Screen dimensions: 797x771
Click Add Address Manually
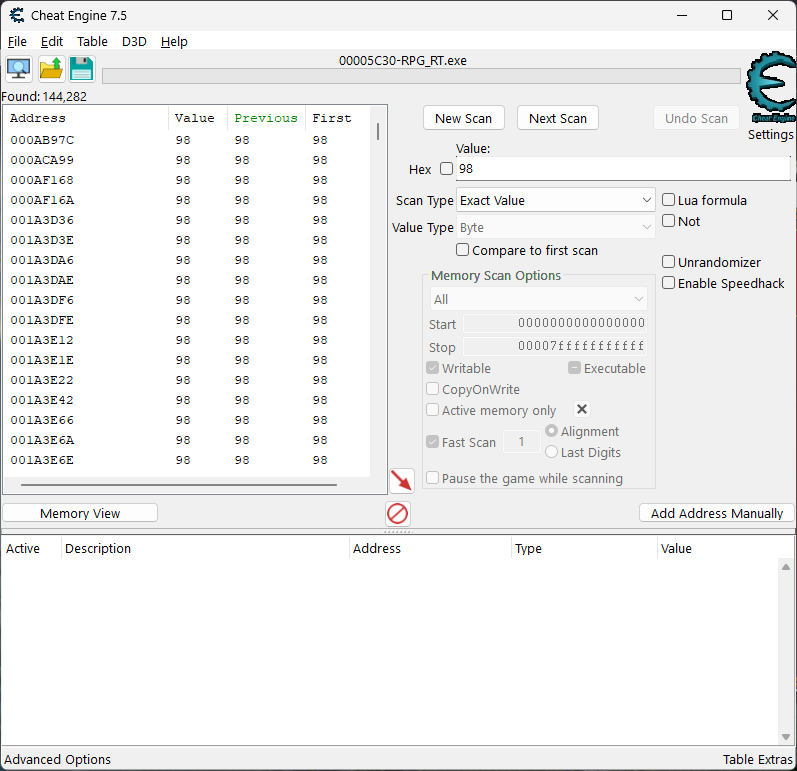[x=717, y=513]
